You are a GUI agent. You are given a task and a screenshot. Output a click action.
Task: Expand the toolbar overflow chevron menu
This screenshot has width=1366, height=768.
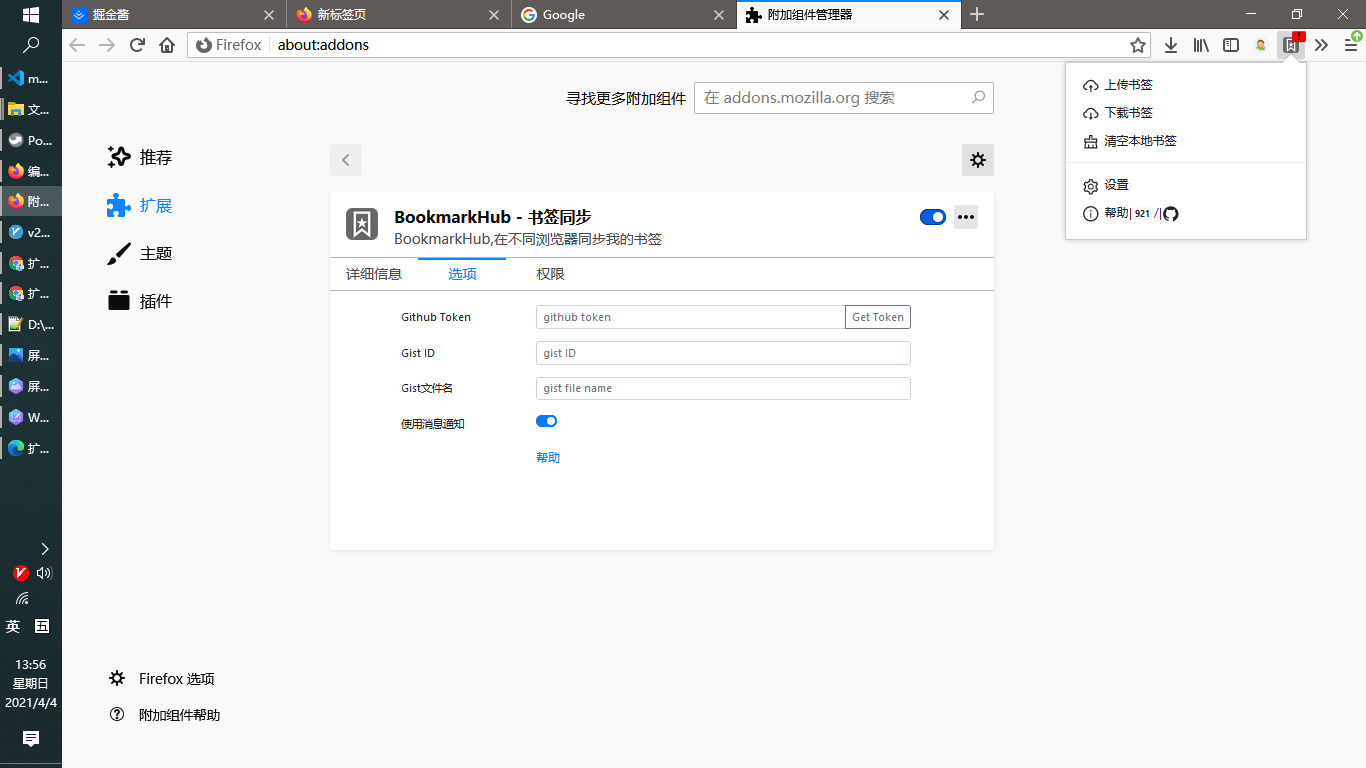(1321, 45)
